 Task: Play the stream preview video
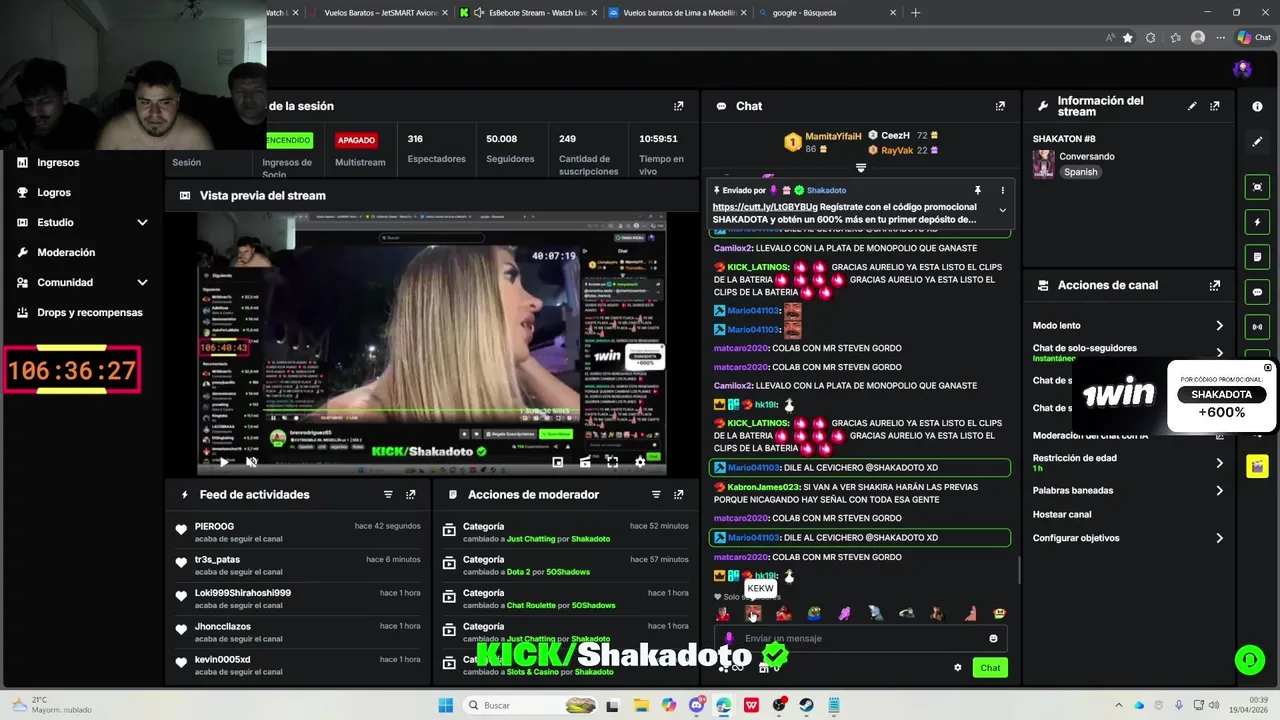[x=223, y=462]
